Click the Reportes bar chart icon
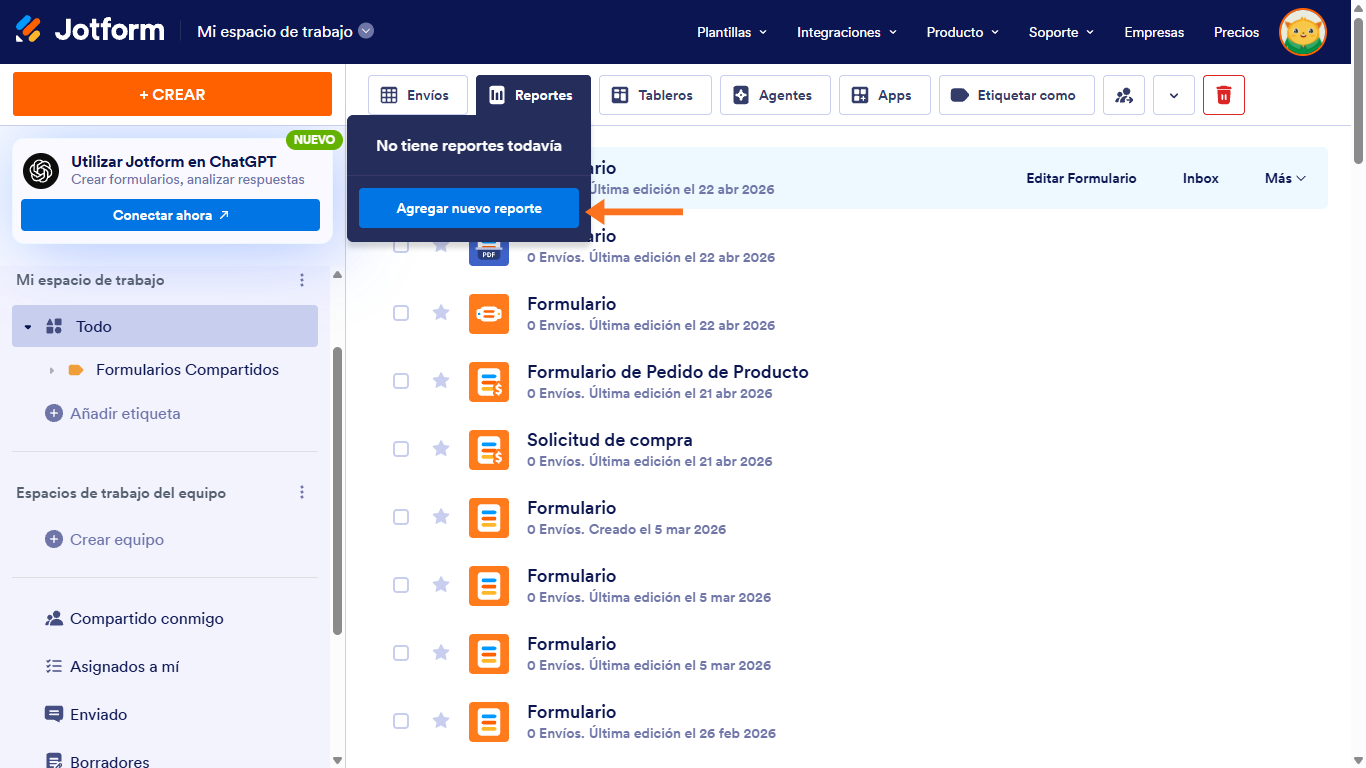1366x768 pixels. coord(498,95)
